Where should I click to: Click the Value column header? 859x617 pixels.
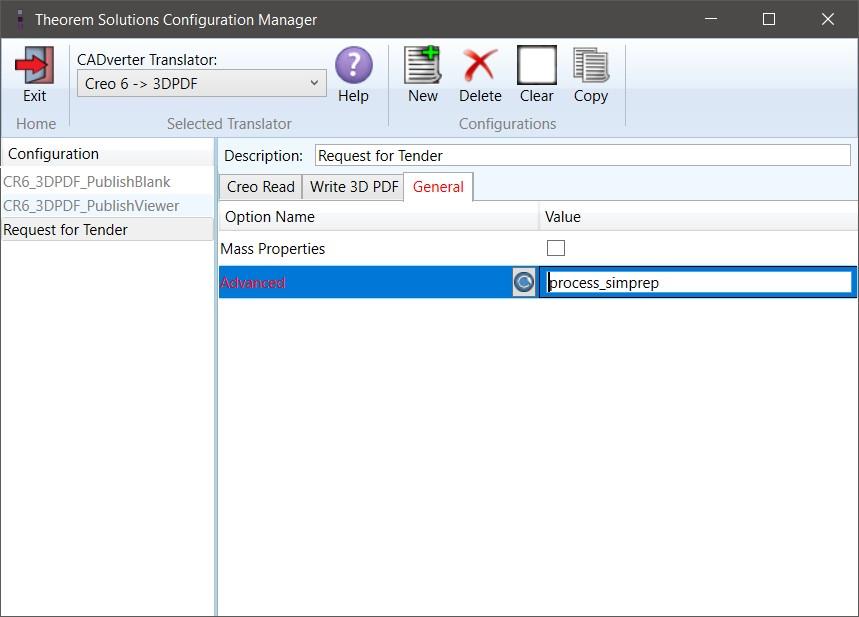pos(698,217)
